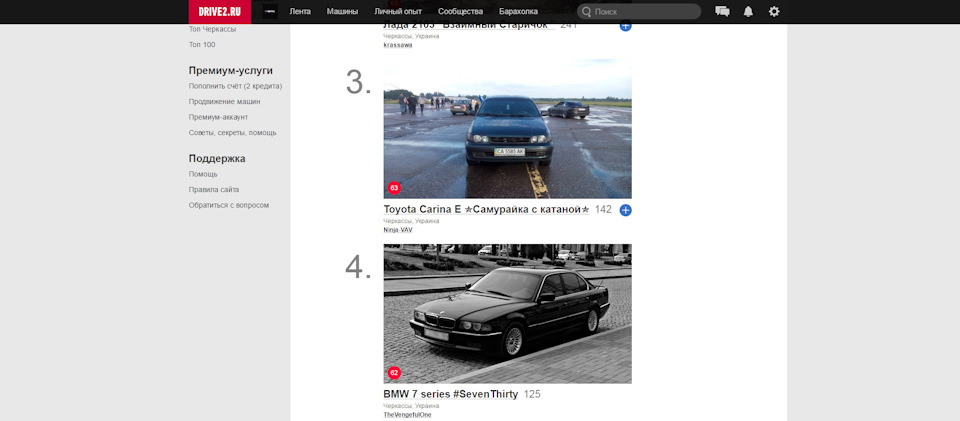This screenshot has height=421, width=960.
Task: Click the 142 rating next to Toyota Carina
Action: click(603, 209)
